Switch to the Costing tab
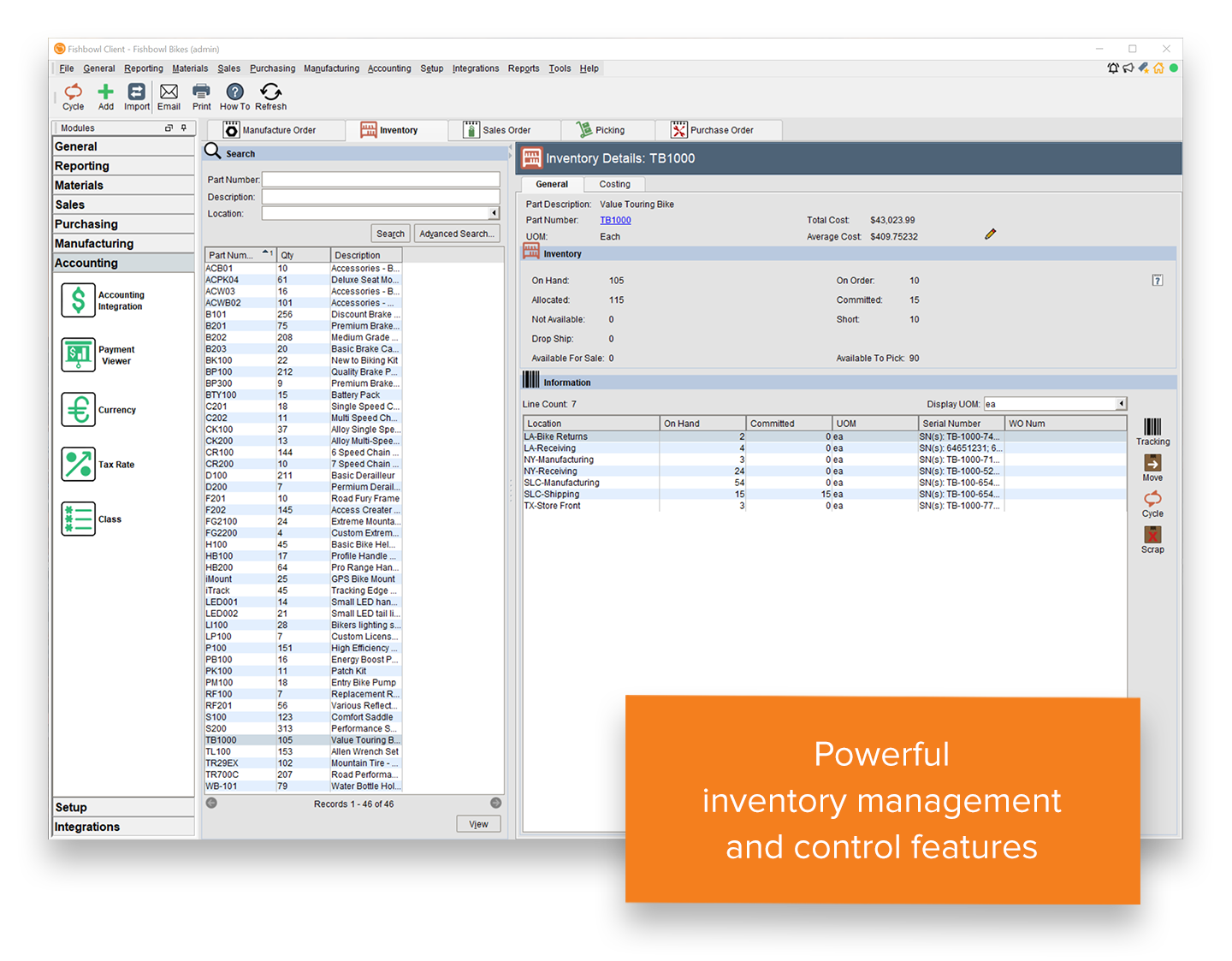 (x=614, y=184)
